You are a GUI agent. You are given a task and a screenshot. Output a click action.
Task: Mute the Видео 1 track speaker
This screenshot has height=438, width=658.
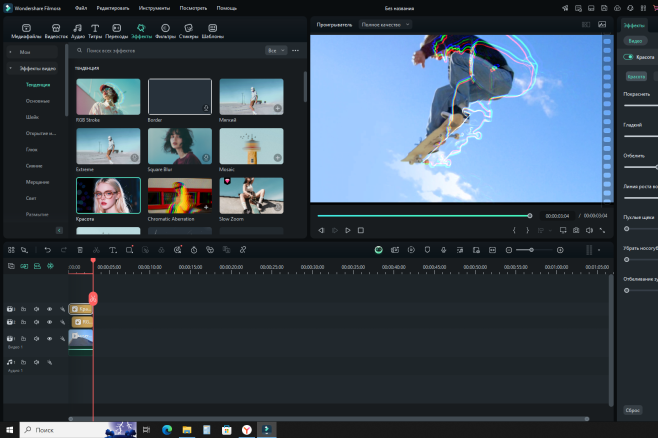37,339
